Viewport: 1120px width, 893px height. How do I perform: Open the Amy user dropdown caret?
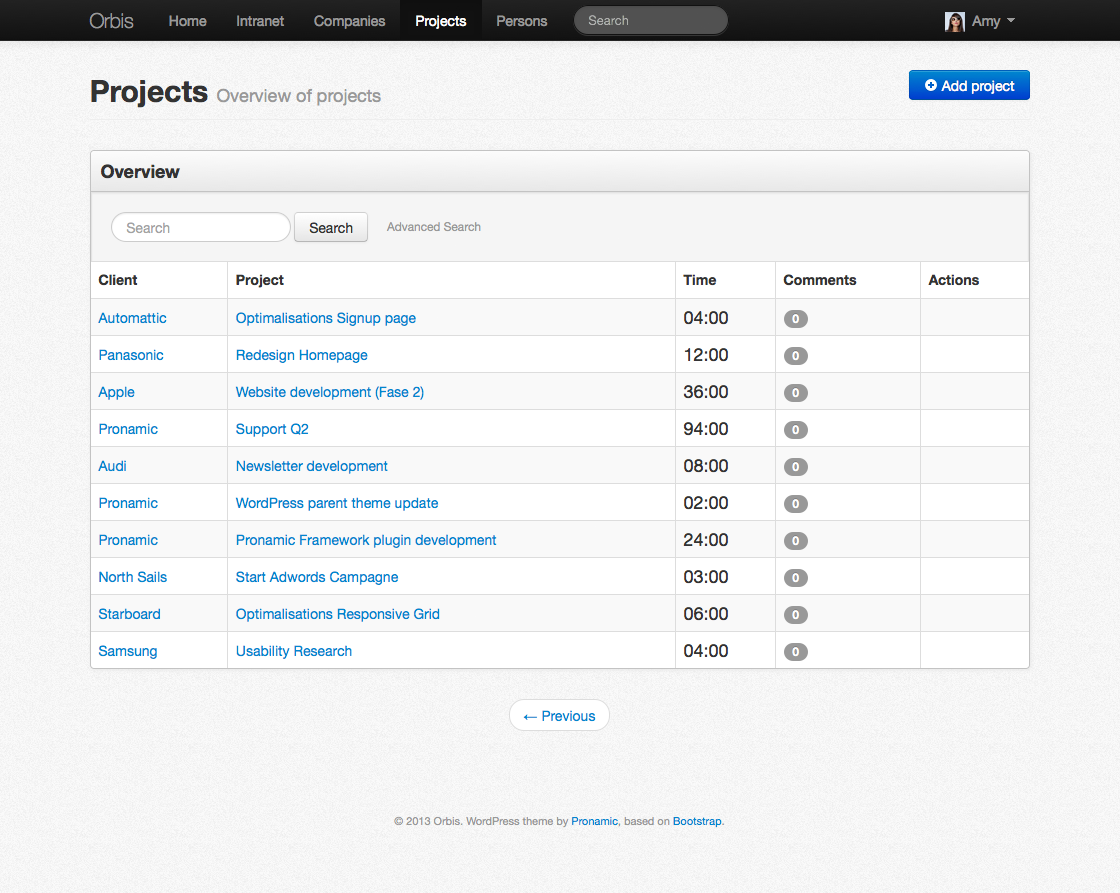[1011, 21]
